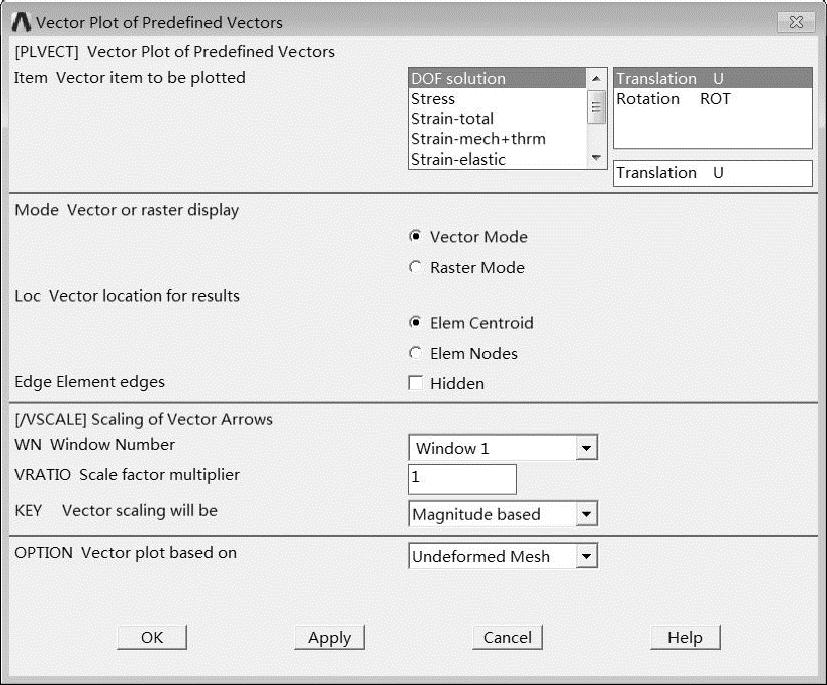Viewport: 827px width, 685px height.
Task: Open the Window 1 dropdown
Action: click(503, 448)
